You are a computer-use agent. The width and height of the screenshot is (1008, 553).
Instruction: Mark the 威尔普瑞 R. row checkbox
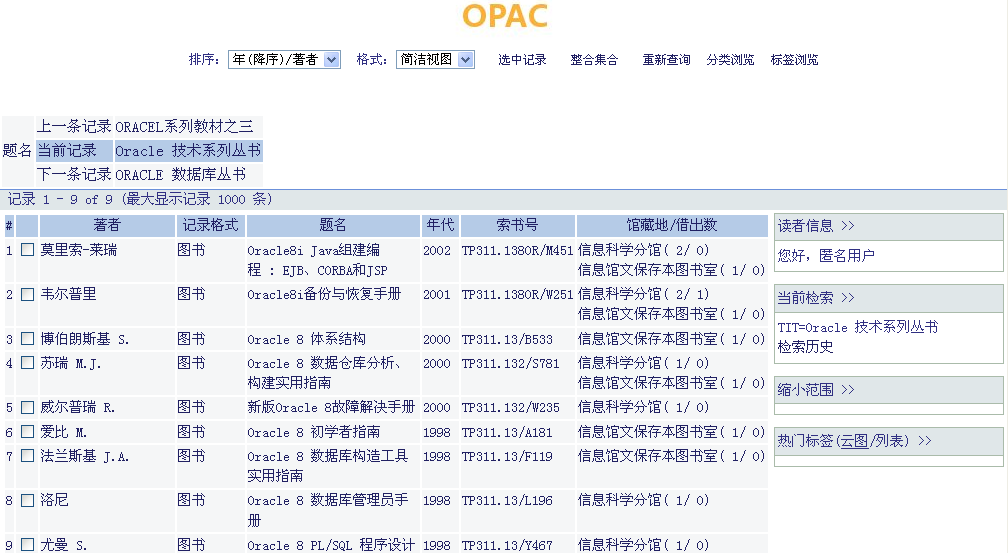point(28,408)
